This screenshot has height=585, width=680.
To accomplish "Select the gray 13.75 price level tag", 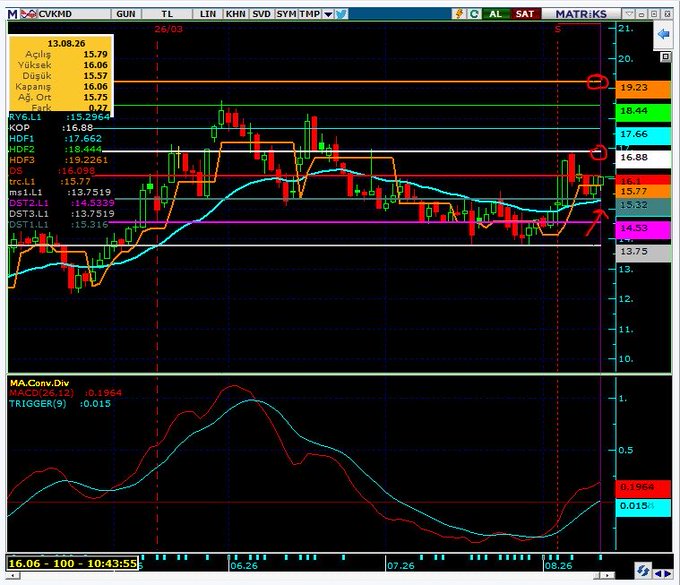I will [x=643, y=252].
